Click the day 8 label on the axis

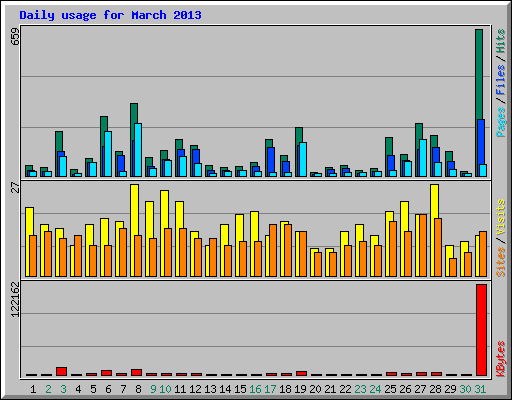tap(138, 389)
